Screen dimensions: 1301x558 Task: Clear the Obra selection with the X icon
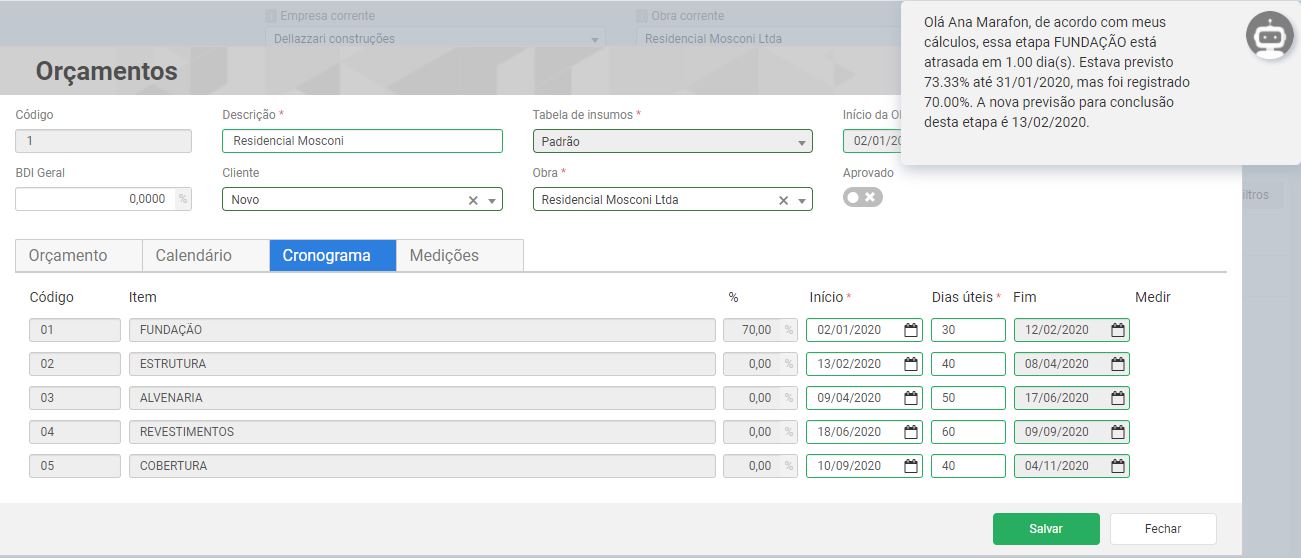(784, 200)
